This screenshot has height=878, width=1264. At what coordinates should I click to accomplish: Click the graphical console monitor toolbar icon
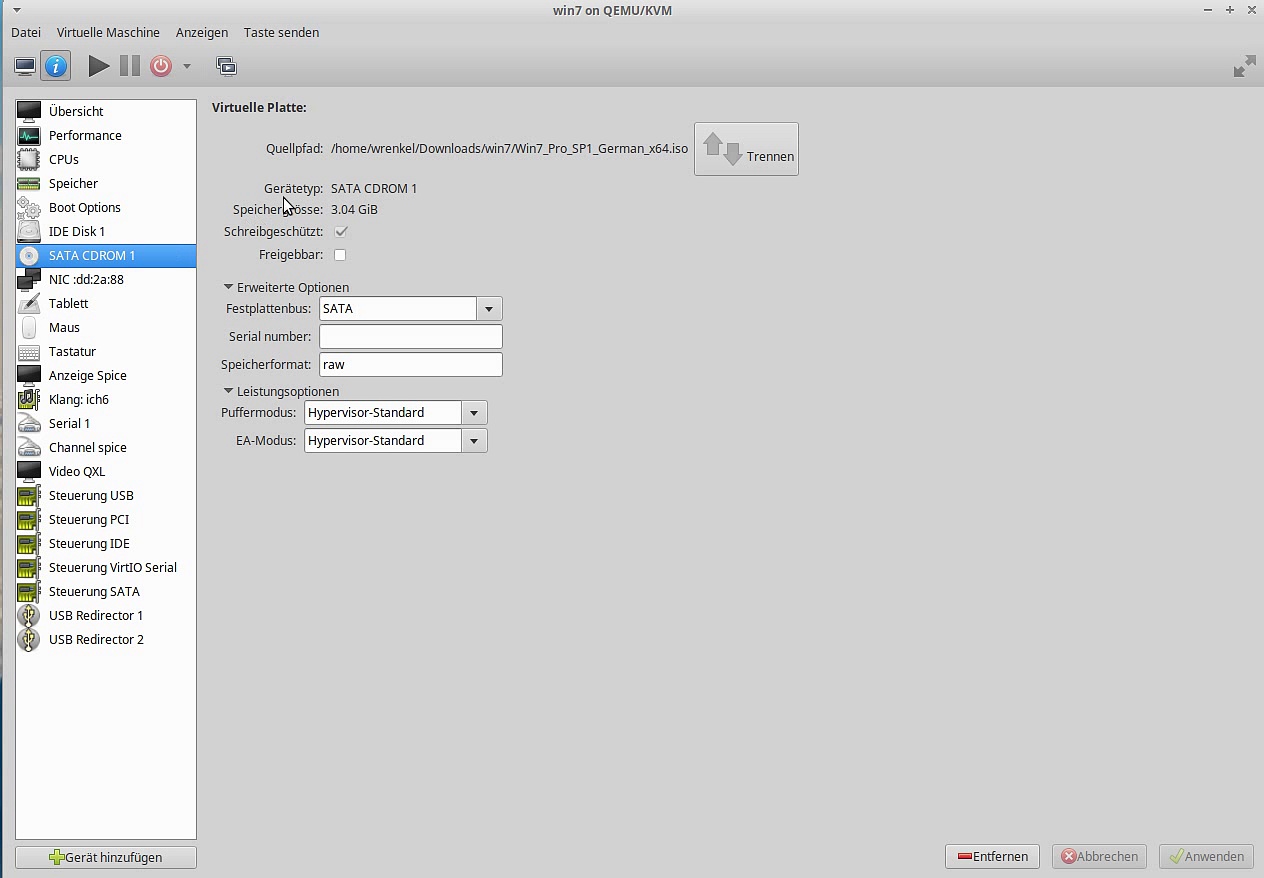[25, 66]
